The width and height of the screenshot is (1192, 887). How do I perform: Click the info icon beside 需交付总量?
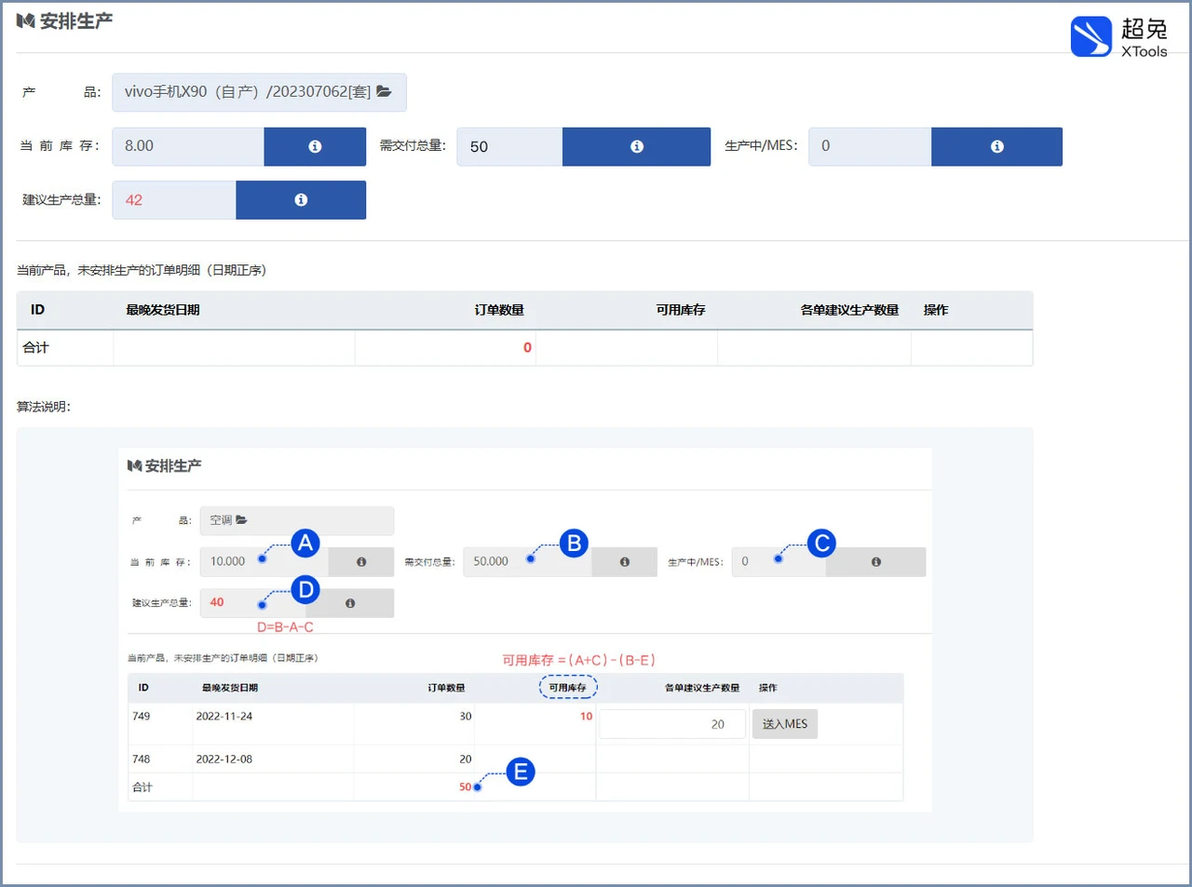click(x=636, y=147)
